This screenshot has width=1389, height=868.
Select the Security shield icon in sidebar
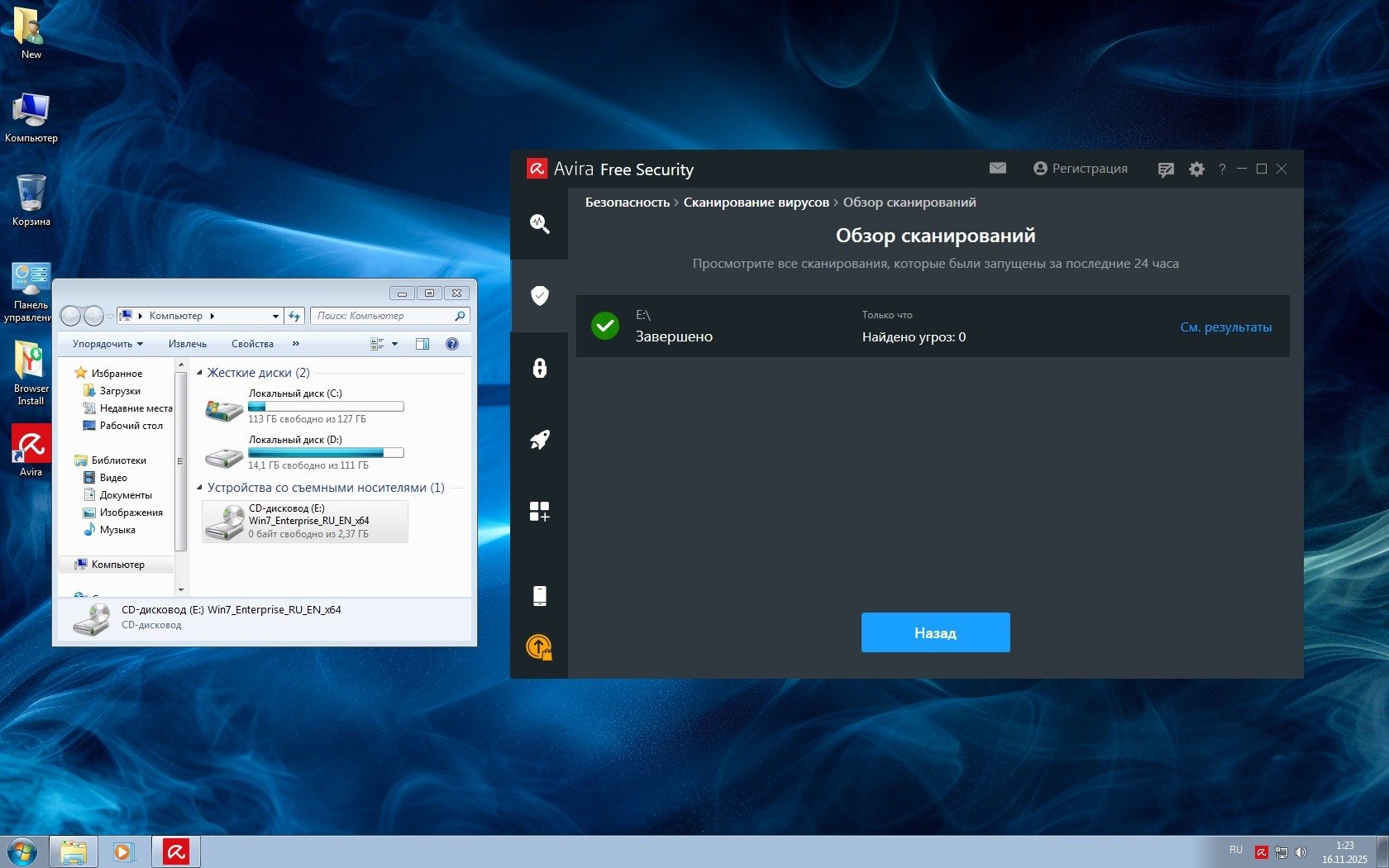539,295
